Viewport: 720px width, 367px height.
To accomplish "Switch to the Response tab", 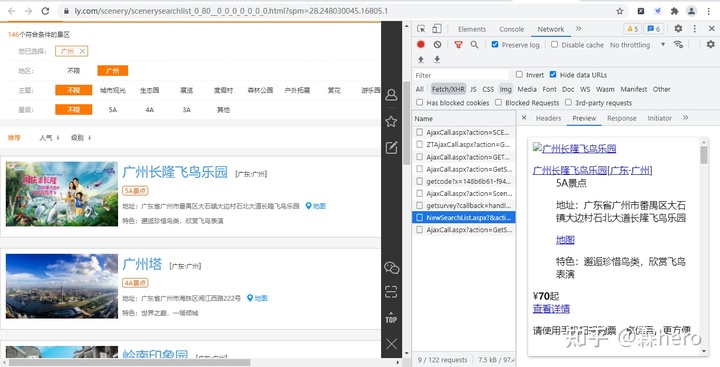I will pyautogui.click(x=622, y=118).
